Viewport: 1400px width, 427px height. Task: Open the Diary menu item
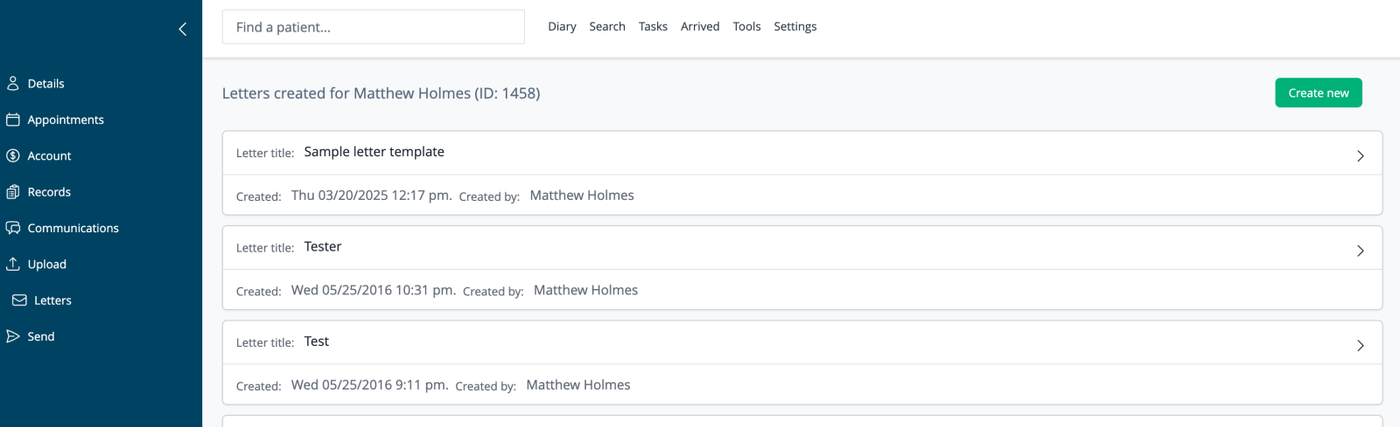click(x=562, y=27)
